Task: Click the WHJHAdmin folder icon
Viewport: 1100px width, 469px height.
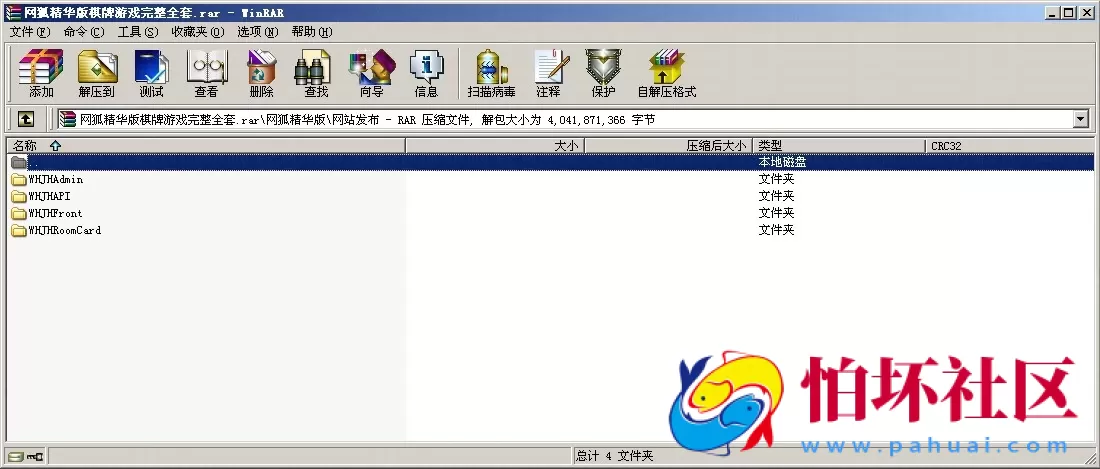Action: tap(18, 179)
